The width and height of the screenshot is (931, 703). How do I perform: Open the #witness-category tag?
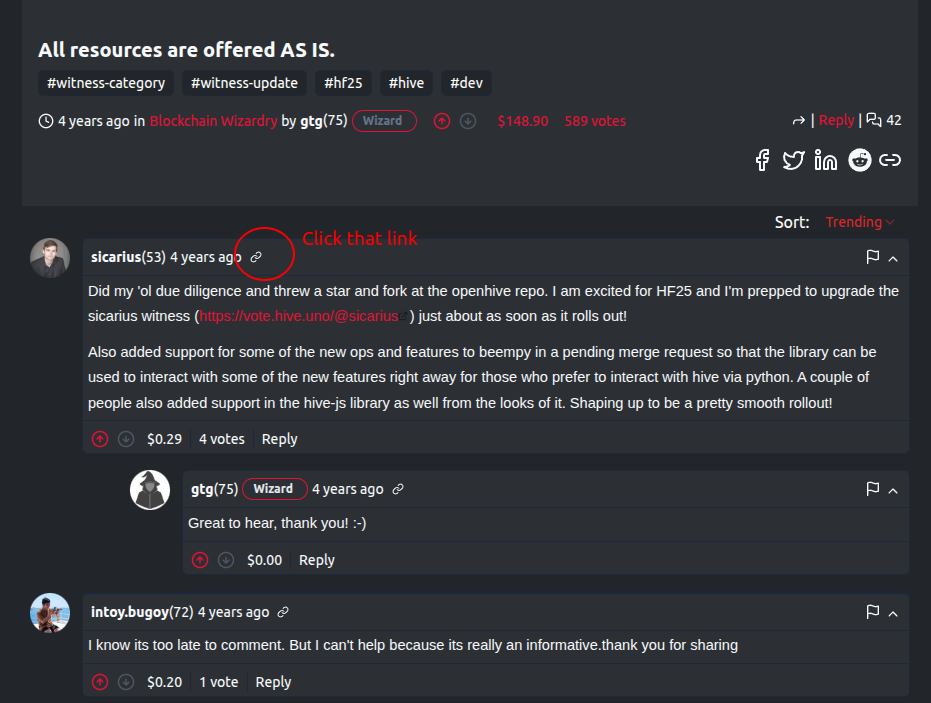click(107, 83)
